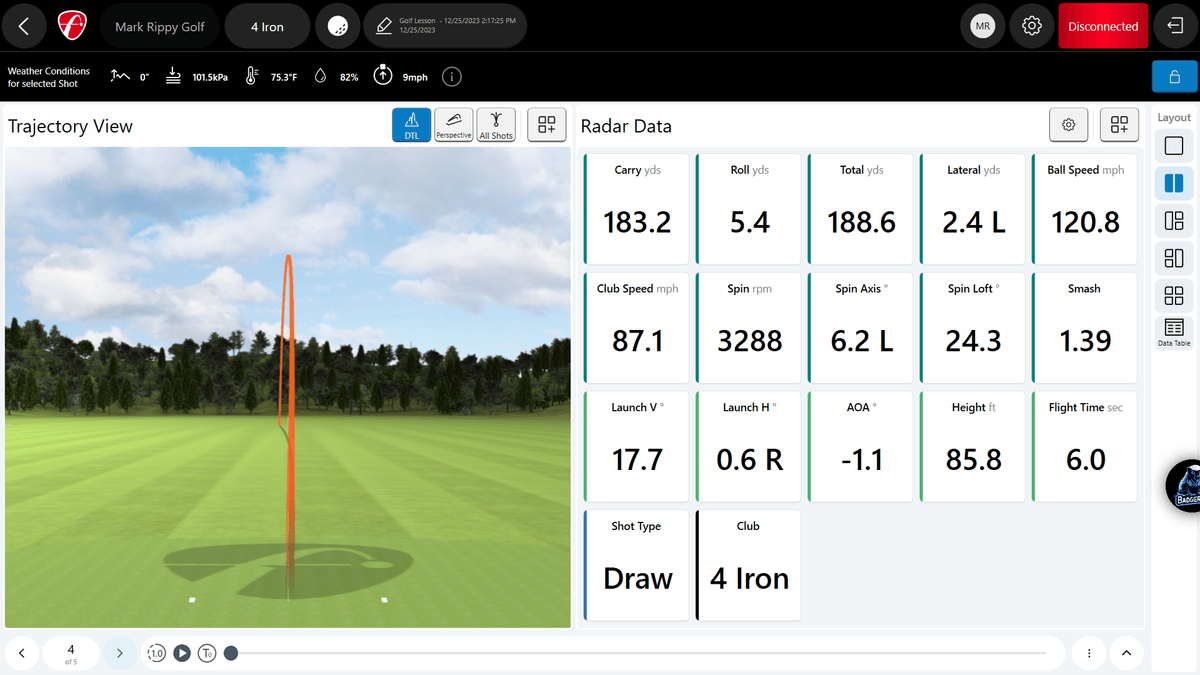Screen dimensions: 1200x675
Task: Open the golf ball selection icon
Action: (338, 27)
